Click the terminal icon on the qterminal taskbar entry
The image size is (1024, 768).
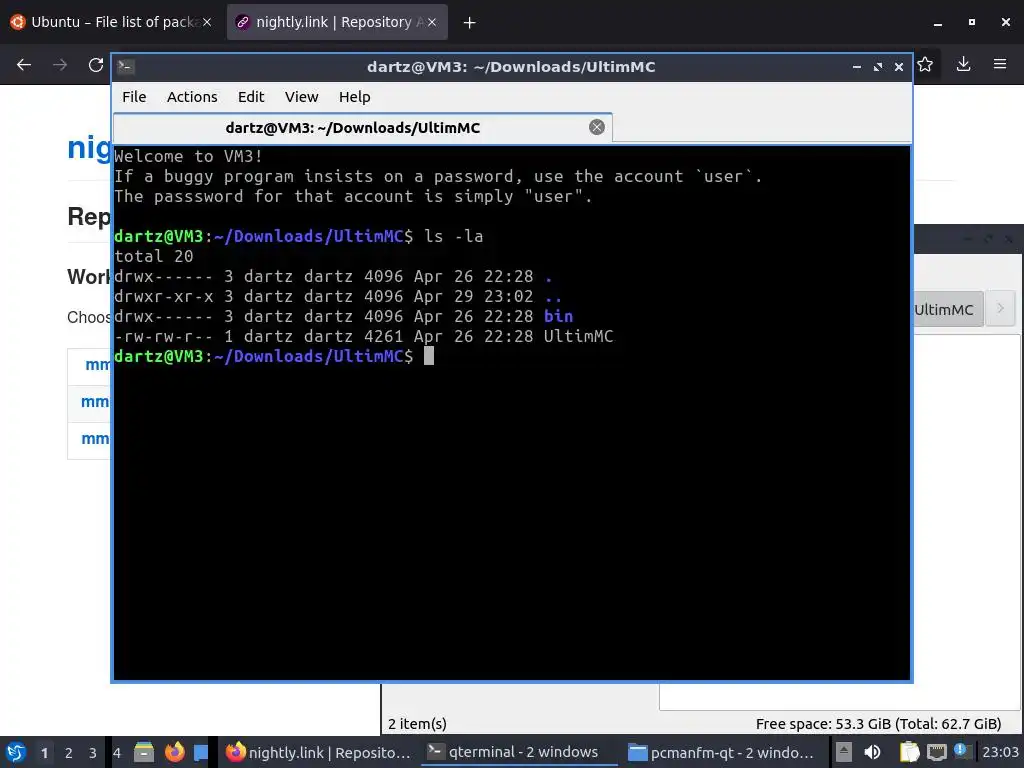pos(436,752)
